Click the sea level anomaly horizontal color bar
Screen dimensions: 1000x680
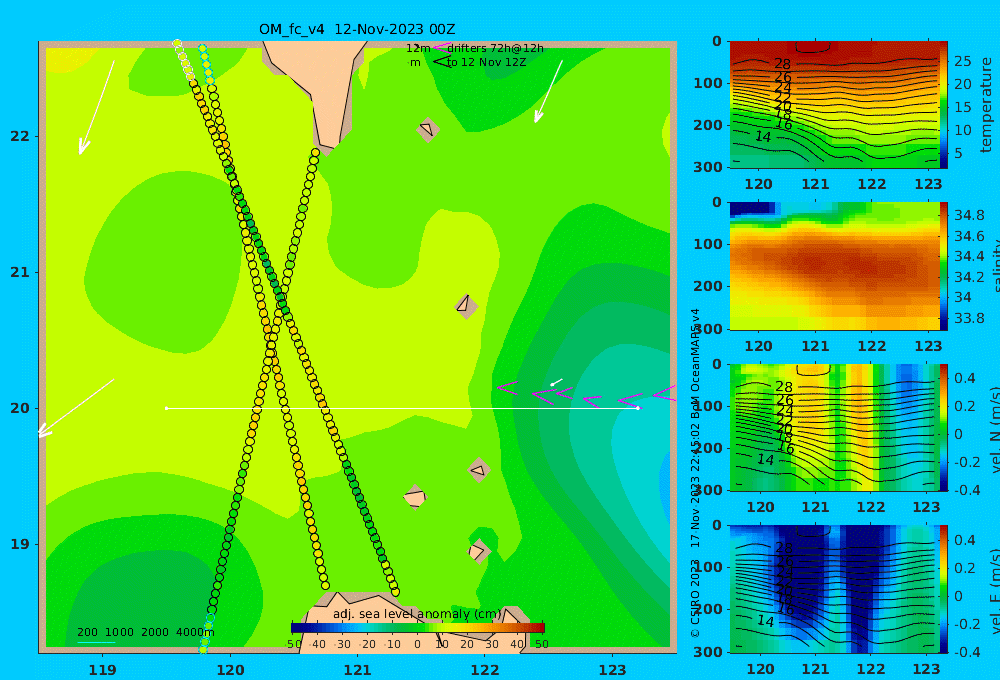418,628
